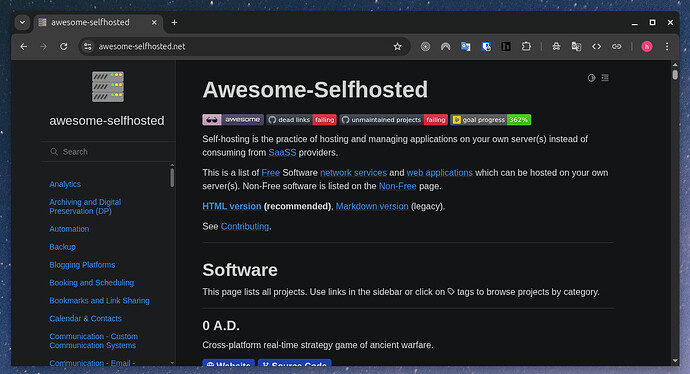
Task: Click the profile avatar icon
Action: [646, 47]
